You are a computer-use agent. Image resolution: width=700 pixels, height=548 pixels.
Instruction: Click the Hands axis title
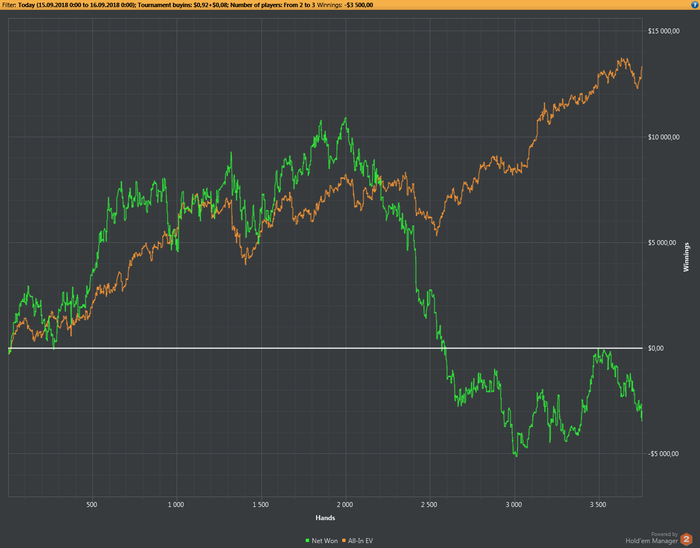click(x=325, y=518)
